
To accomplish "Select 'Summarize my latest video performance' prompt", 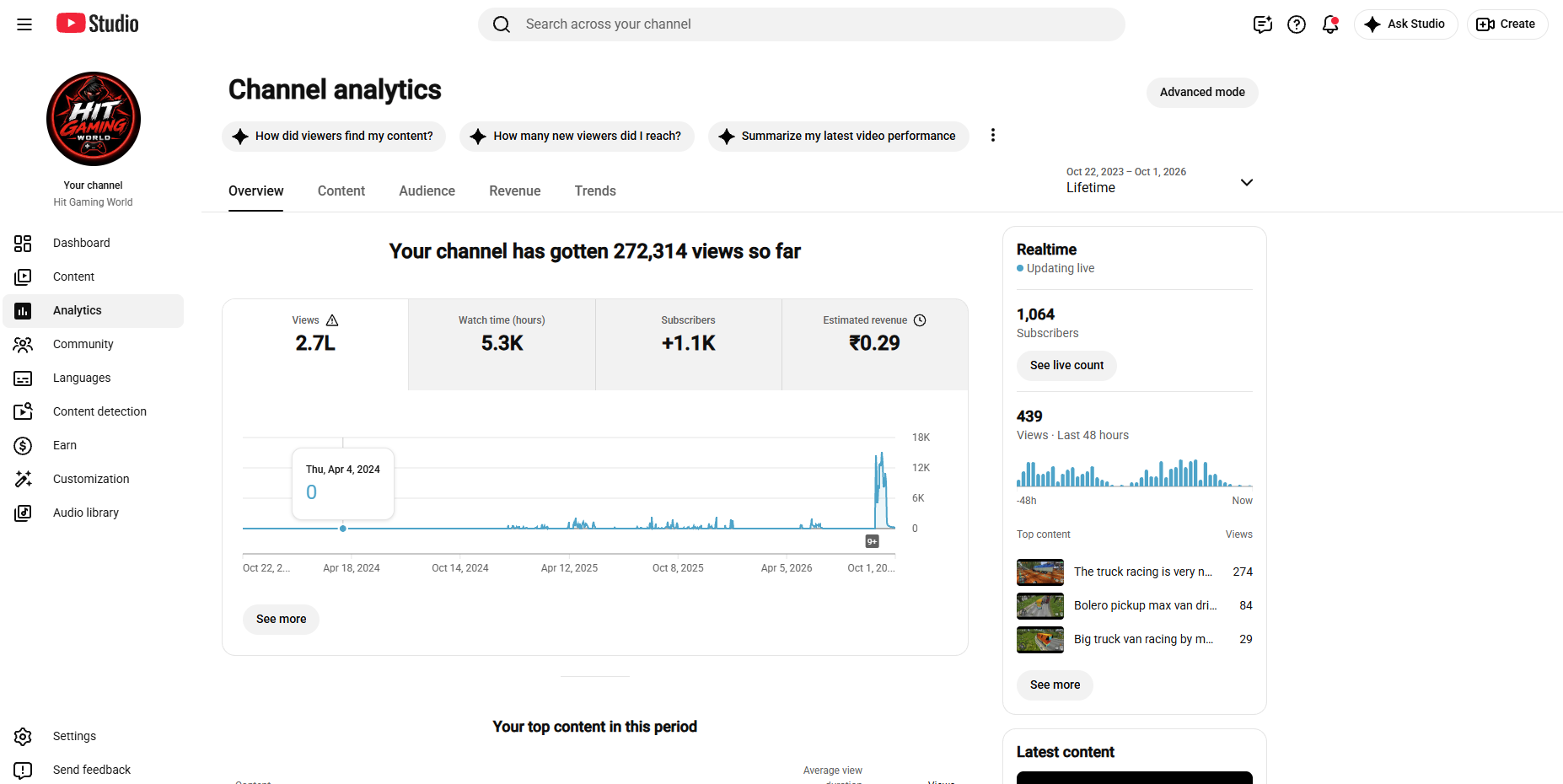I will click(838, 137).
